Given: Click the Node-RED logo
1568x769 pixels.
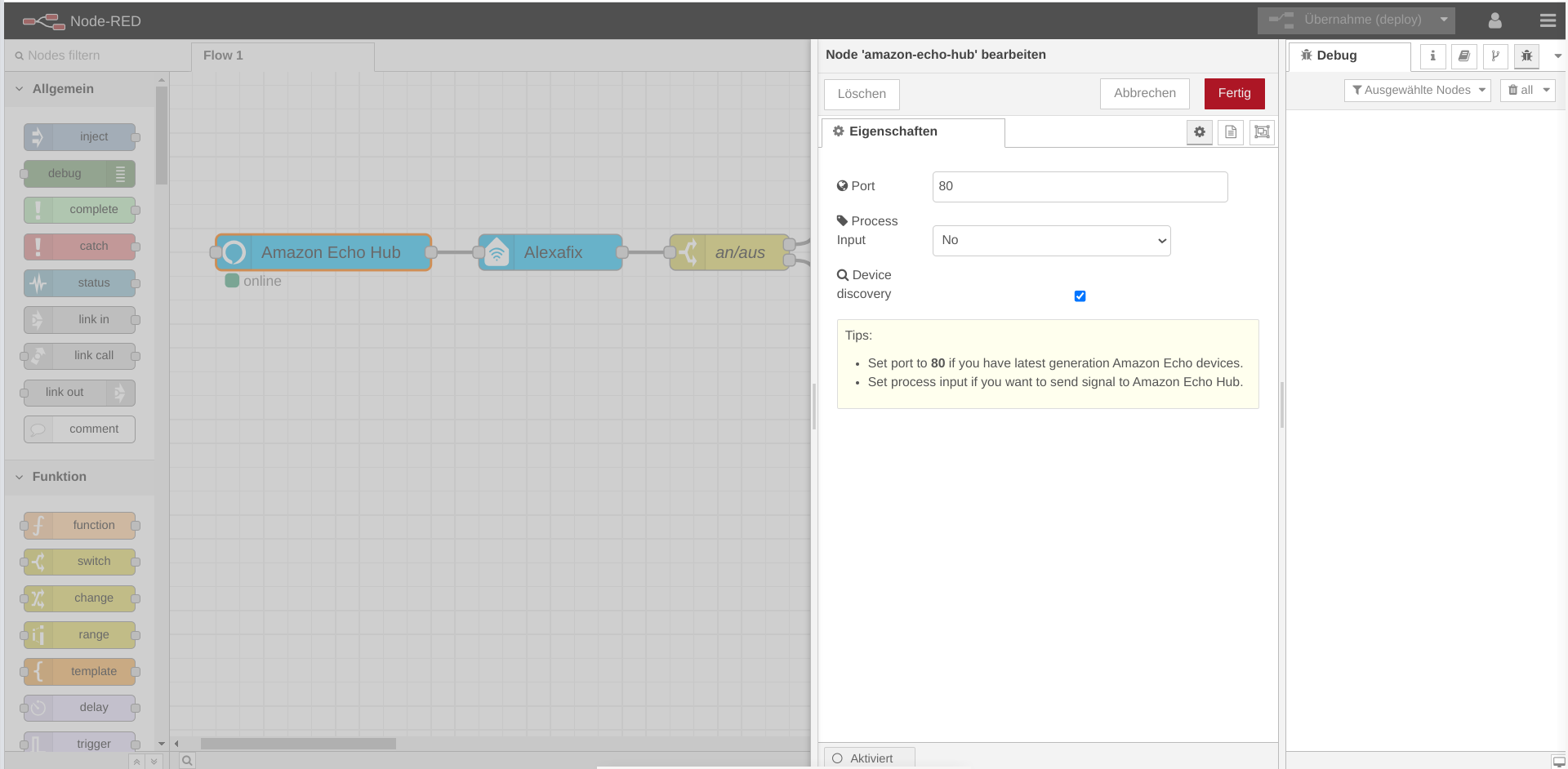Looking at the screenshot, I should pos(82,21).
